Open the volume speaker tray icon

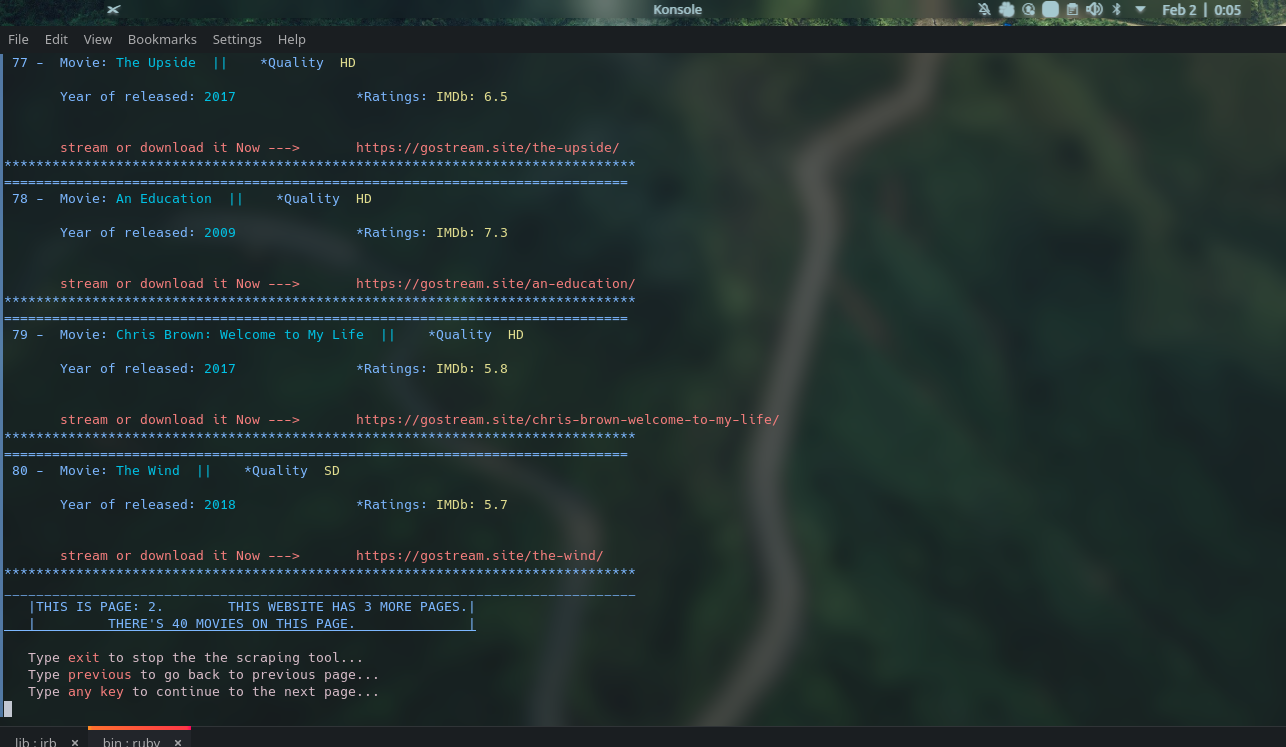pyautogui.click(x=1094, y=10)
